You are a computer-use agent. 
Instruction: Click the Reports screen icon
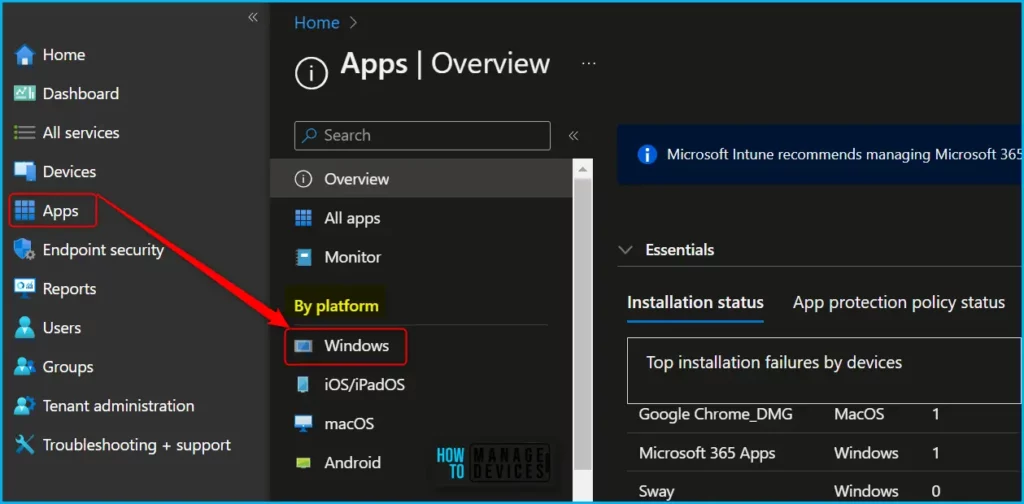coord(25,289)
